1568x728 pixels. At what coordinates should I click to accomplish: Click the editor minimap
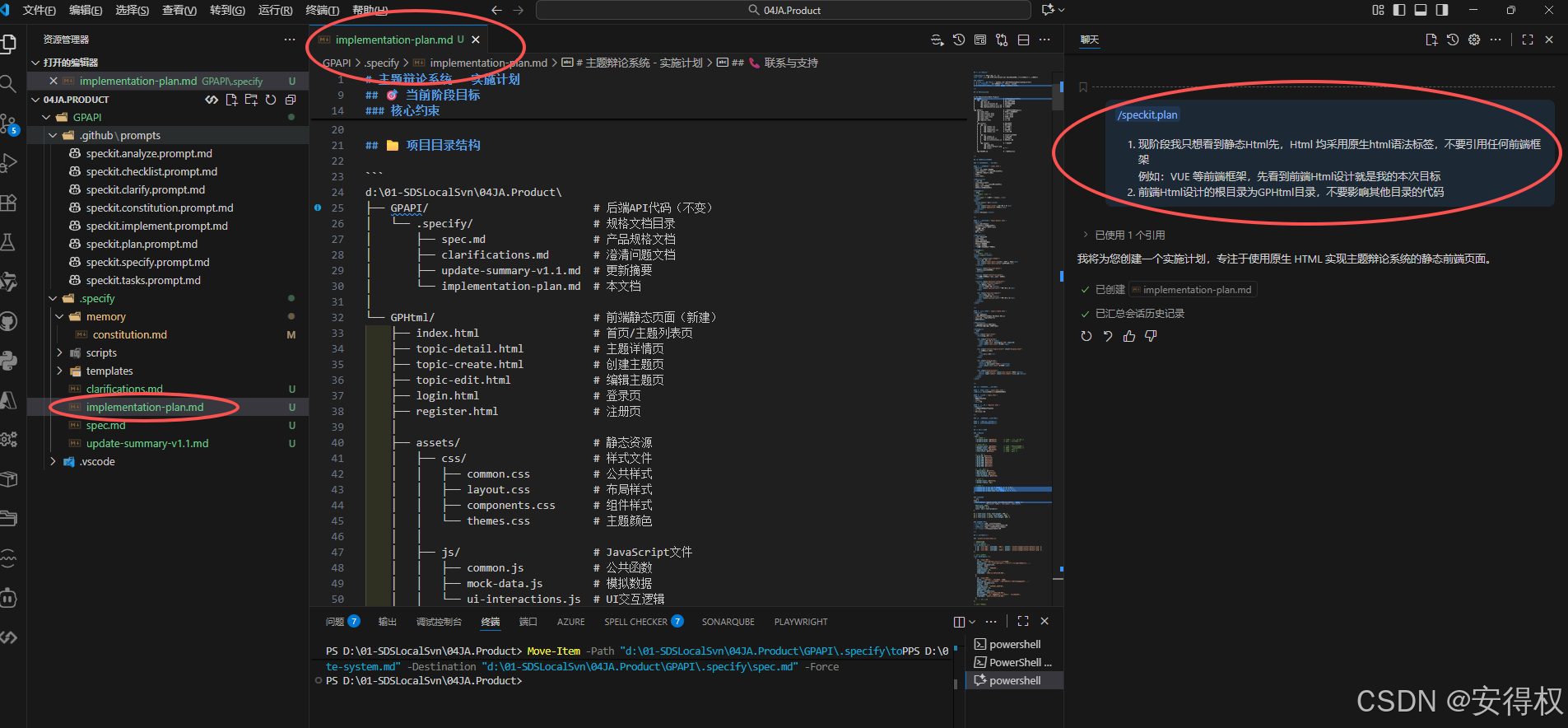[x=1012, y=338]
